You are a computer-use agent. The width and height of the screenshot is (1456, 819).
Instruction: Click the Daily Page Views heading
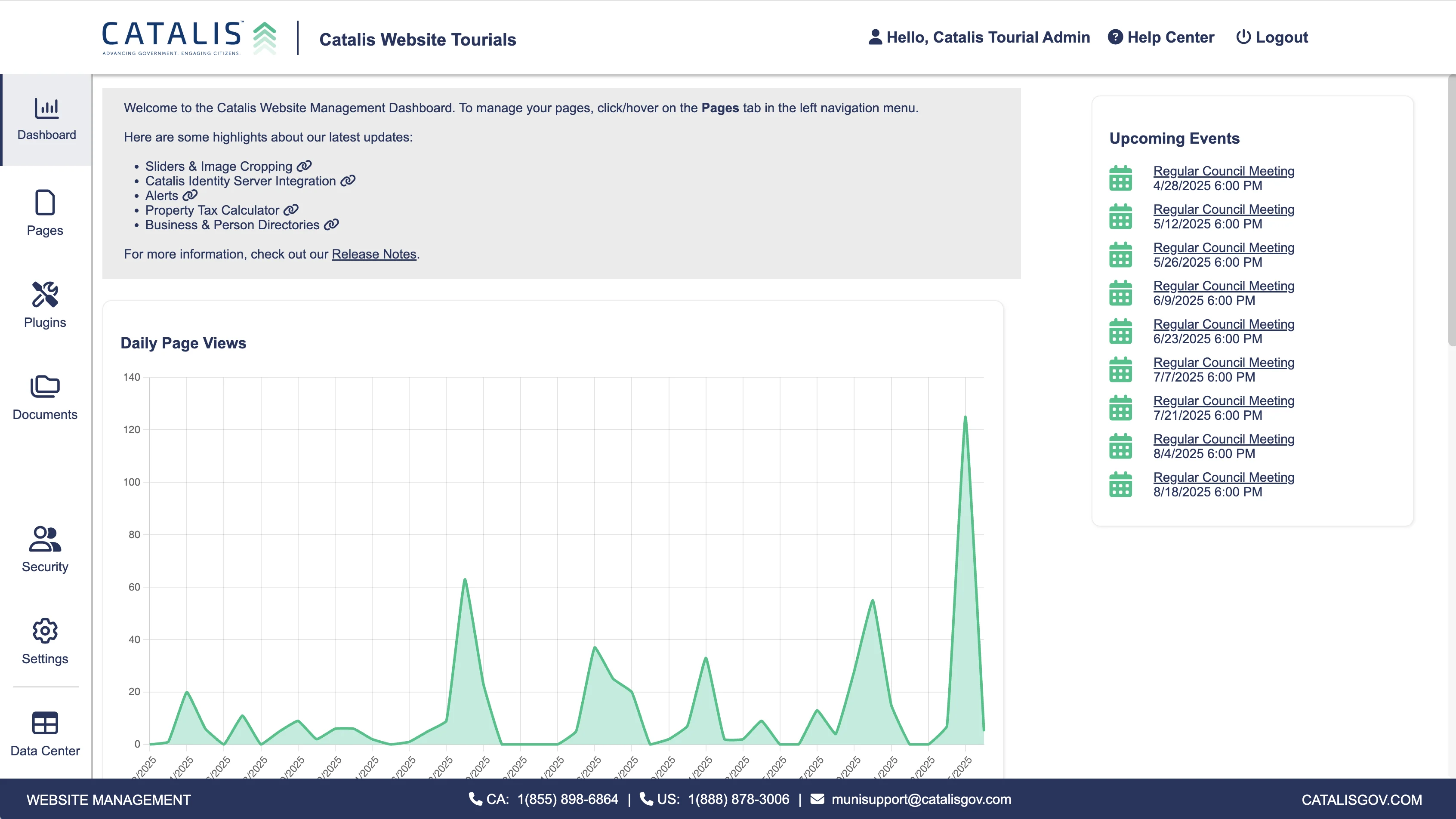pyautogui.click(x=183, y=343)
